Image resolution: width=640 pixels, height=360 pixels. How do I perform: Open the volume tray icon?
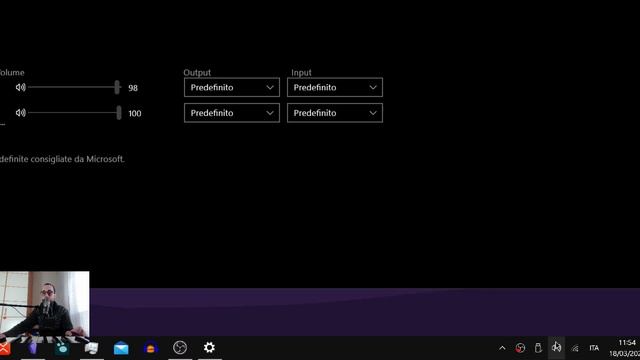tap(556, 347)
